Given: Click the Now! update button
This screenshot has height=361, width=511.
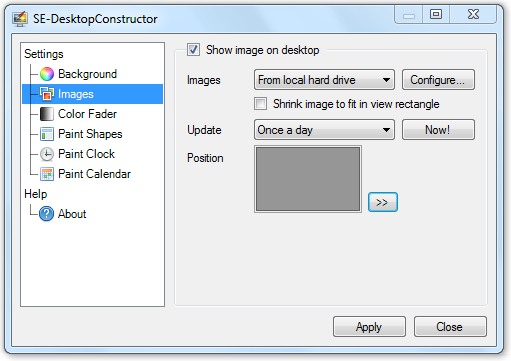Looking at the screenshot, I should pos(438,130).
